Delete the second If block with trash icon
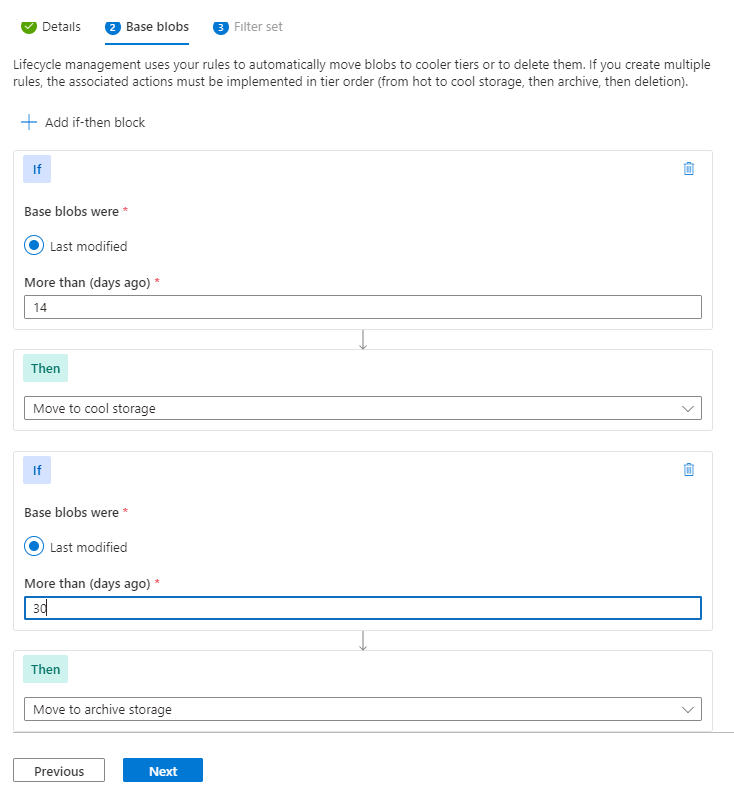The height and width of the screenshot is (789, 734). [x=689, y=469]
